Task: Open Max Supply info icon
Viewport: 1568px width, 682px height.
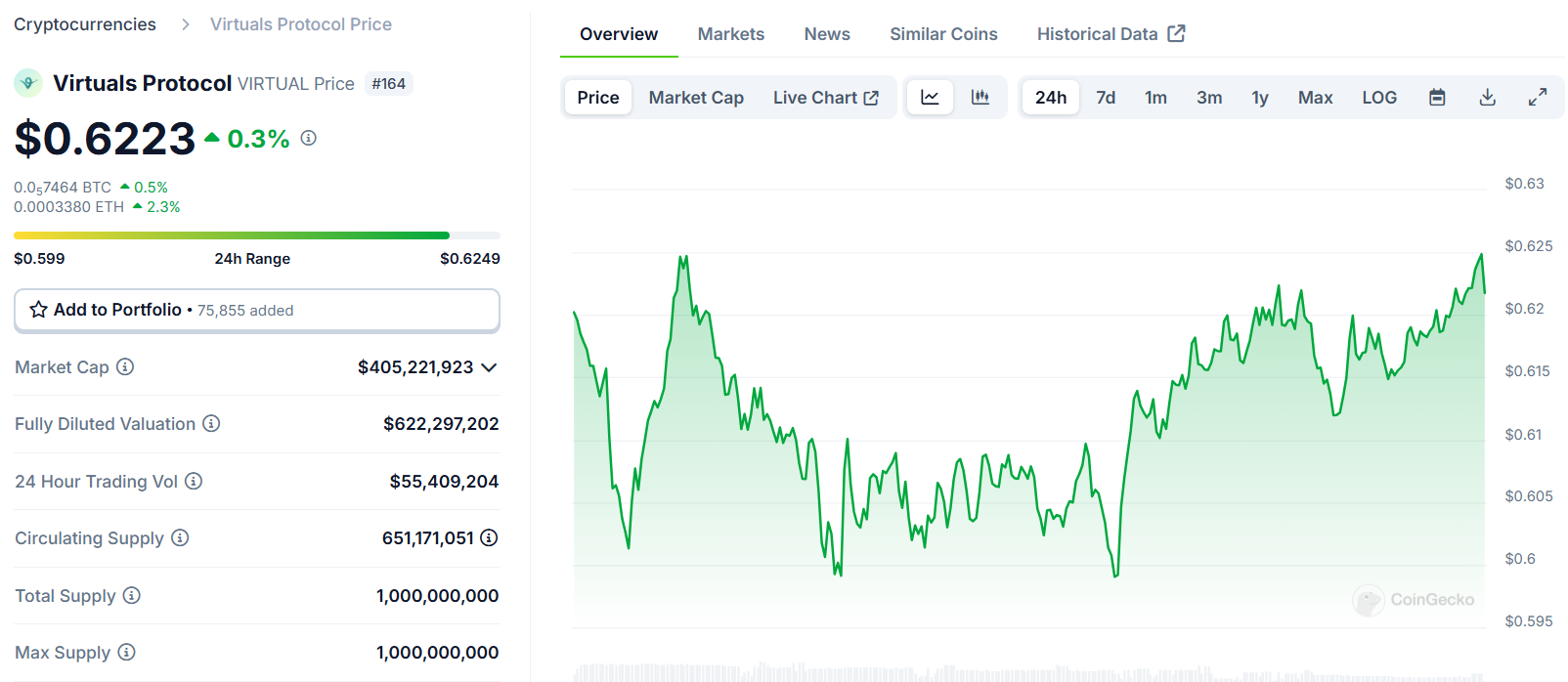Action: pos(126,652)
